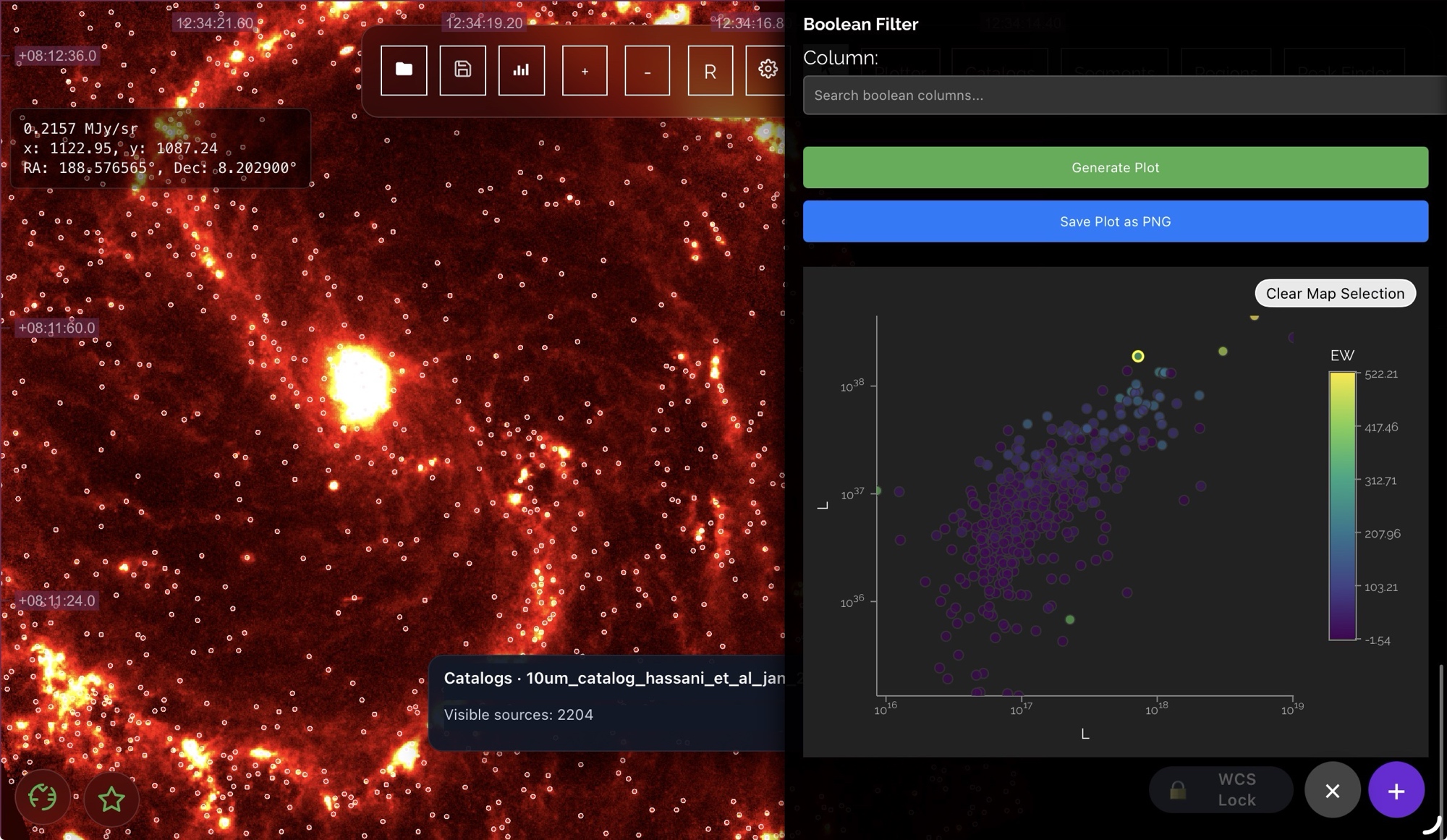Image resolution: width=1447 pixels, height=840 pixels.
Task: Select the yellow highlighted scatter point
Action: [1138, 356]
